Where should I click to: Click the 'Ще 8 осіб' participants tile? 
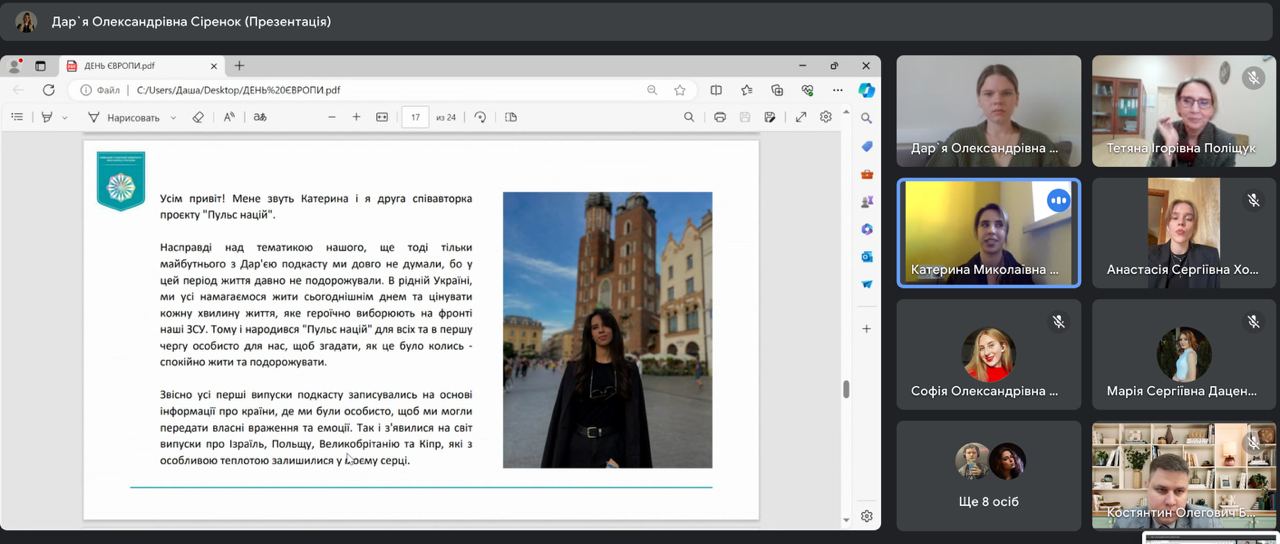pos(988,476)
